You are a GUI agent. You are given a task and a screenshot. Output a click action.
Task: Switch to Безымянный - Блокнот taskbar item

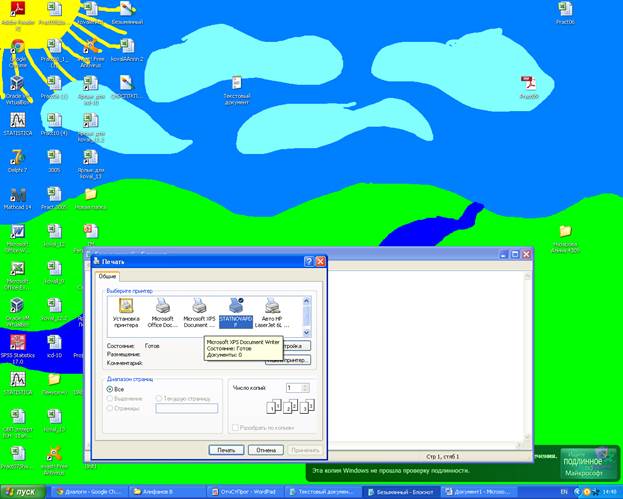[x=401, y=492]
